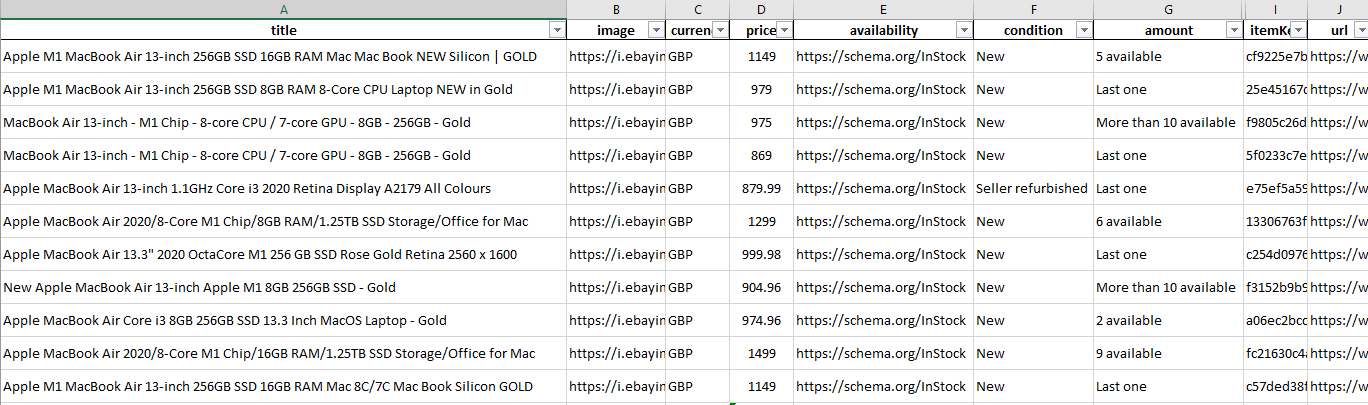
Task: Open the amount column filter dropdown
Action: click(x=1235, y=31)
